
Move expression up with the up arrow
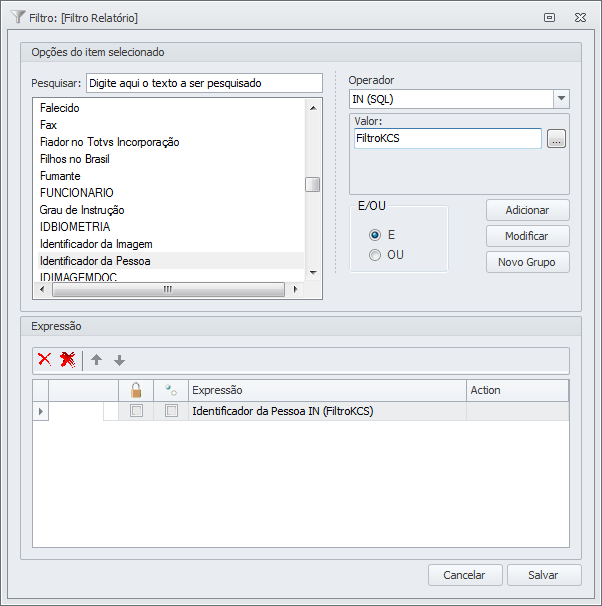(x=97, y=360)
